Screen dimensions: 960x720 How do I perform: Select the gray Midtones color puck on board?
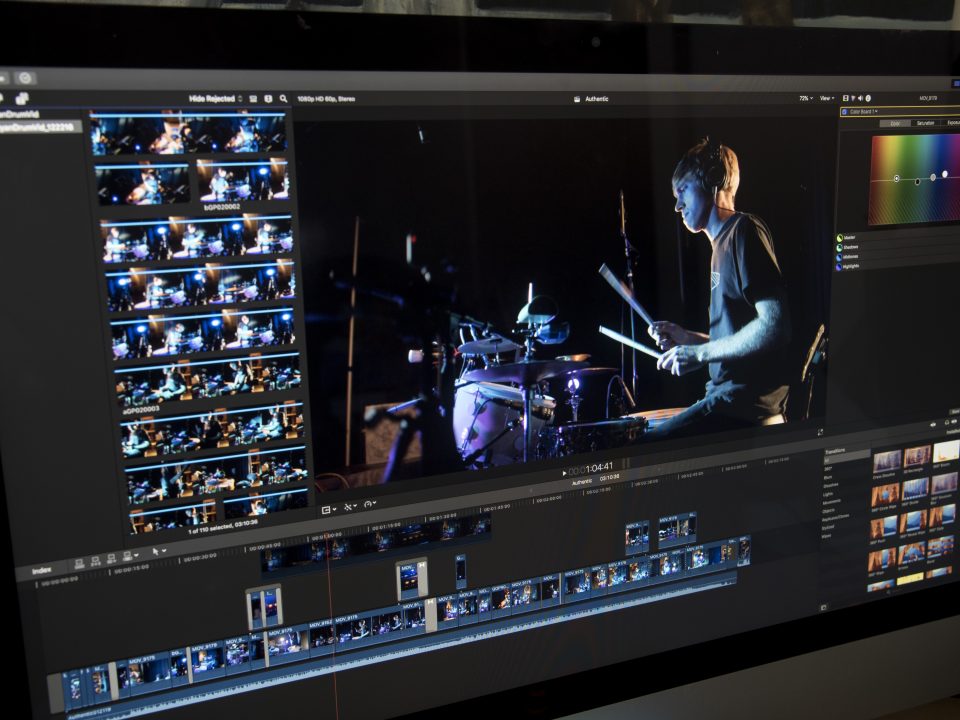(x=933, y=177)
